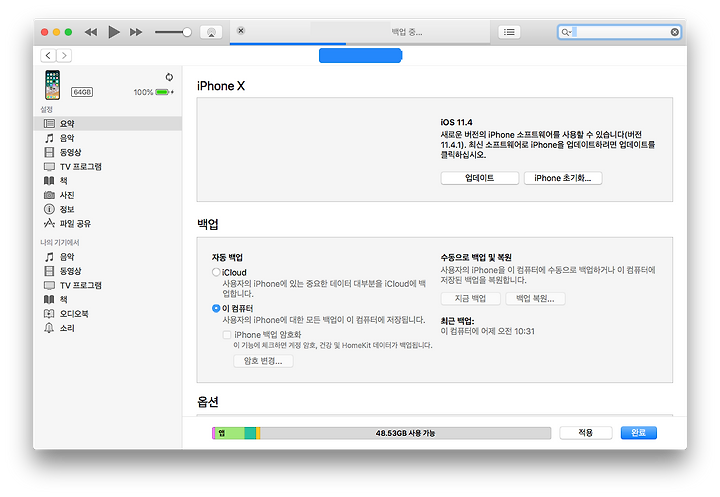Image resolution: width=720 pixels, height=497 pixels.
Task: Select 요약 in the settings sidebar
Action: click(108, 124)
